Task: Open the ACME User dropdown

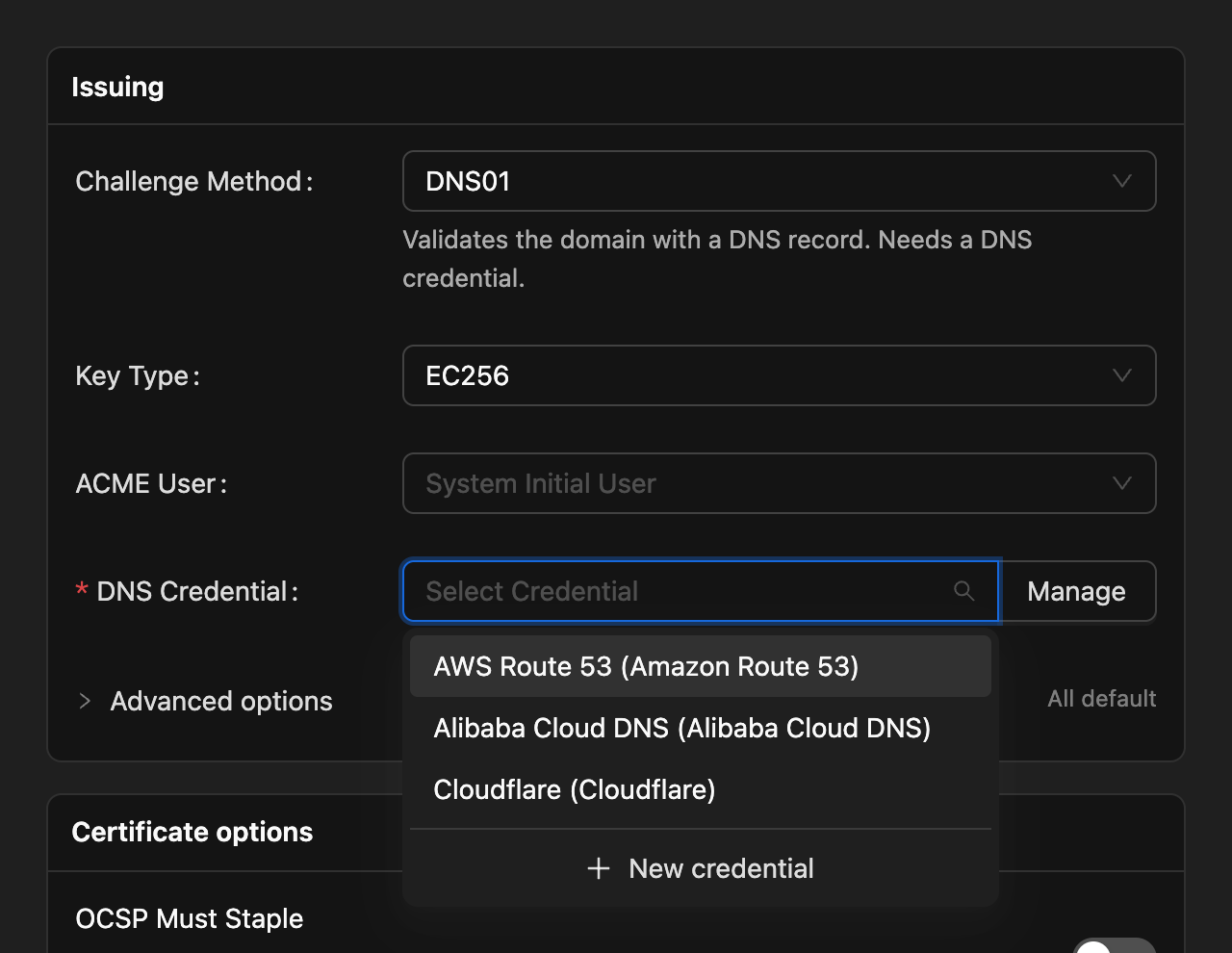Action: point(779,483)
